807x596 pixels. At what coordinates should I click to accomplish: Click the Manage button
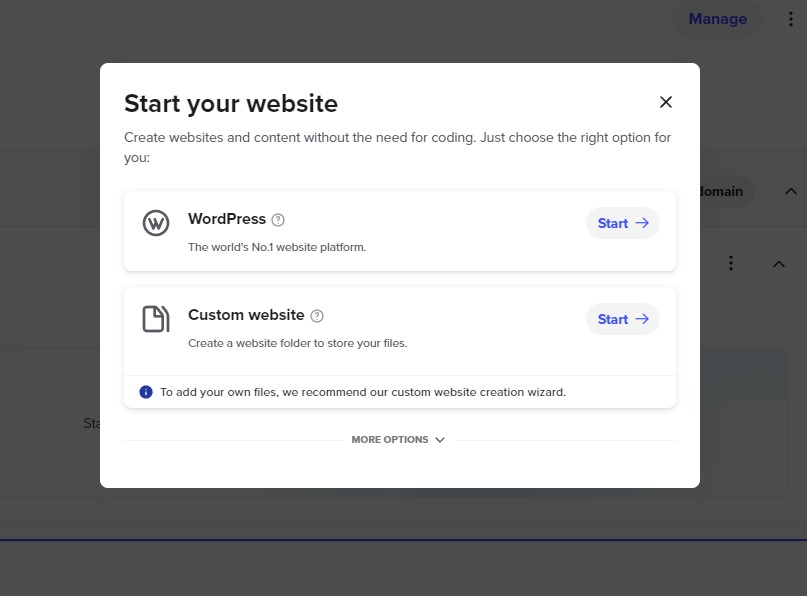coord(717,19)
